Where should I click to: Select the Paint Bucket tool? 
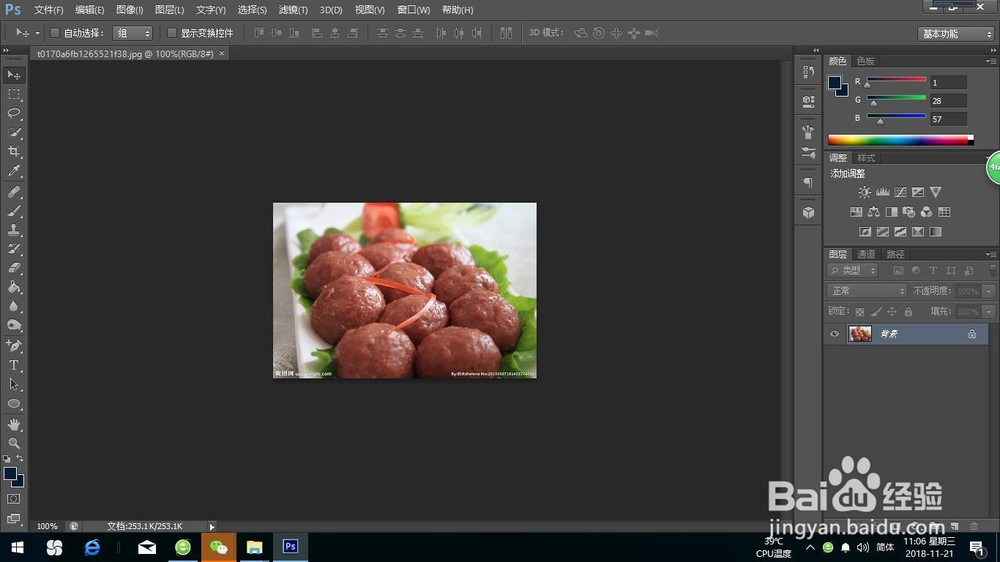13,287
